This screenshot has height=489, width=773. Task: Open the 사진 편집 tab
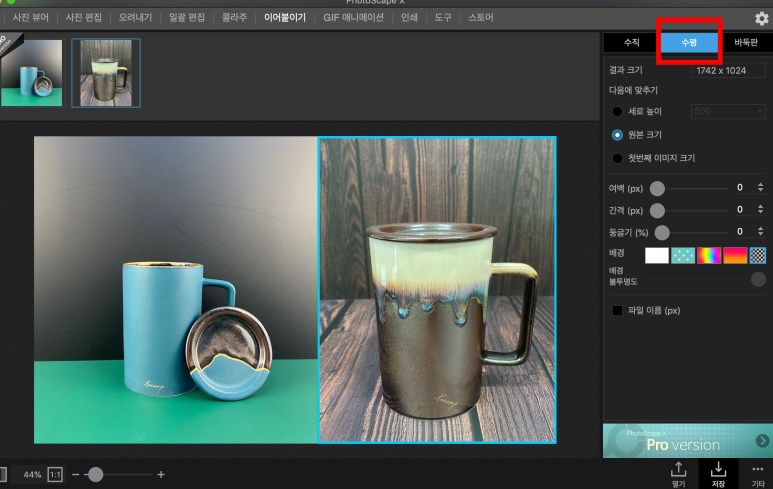pyautogui.click(x=83, y=18)
